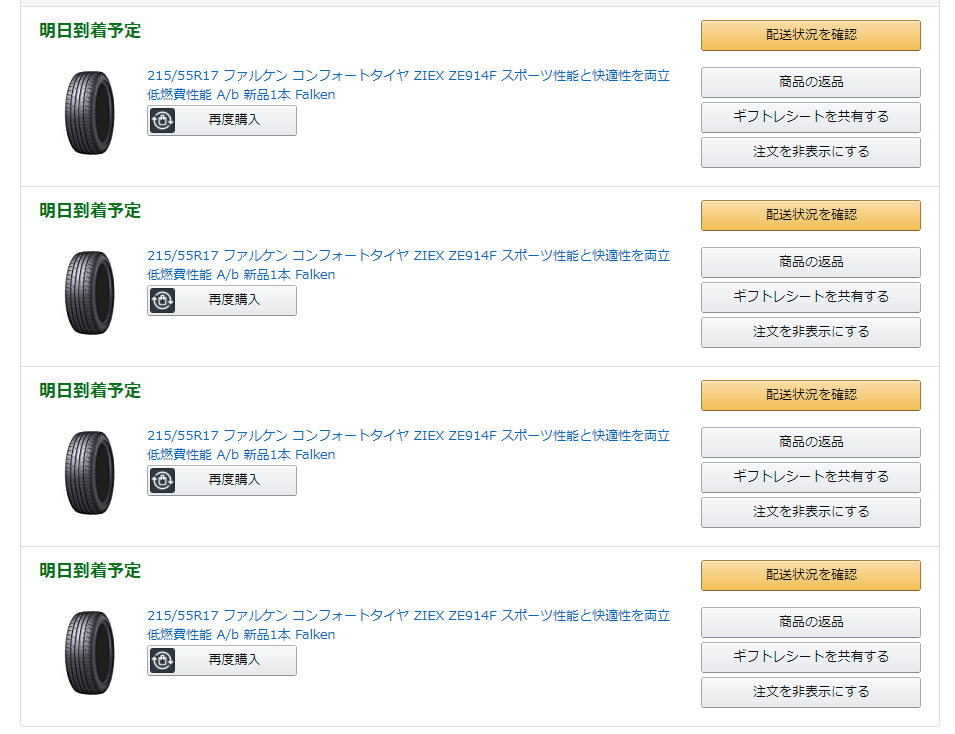Click 商品の返品 for the second order
Viewport: 955px width, 734px height.
tap(810, 262)
